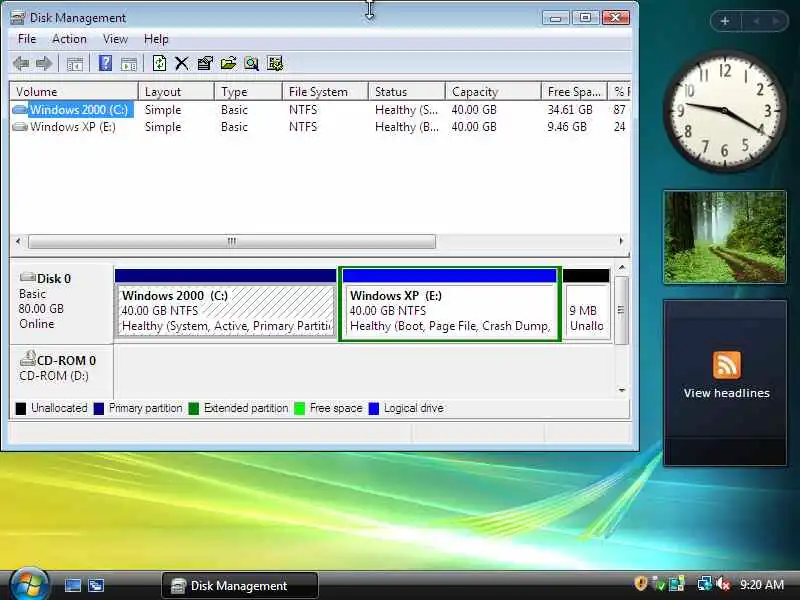The image size is (800, 600).
Task: Click the Disk 0 label panel
Action: coord(61,303)
